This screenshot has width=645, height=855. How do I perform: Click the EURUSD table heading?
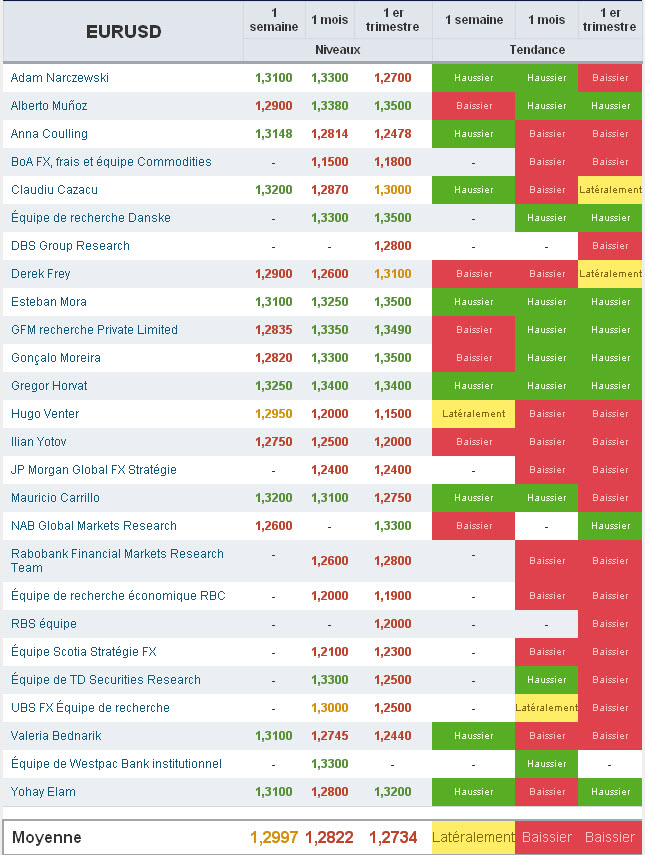point(124,32)
